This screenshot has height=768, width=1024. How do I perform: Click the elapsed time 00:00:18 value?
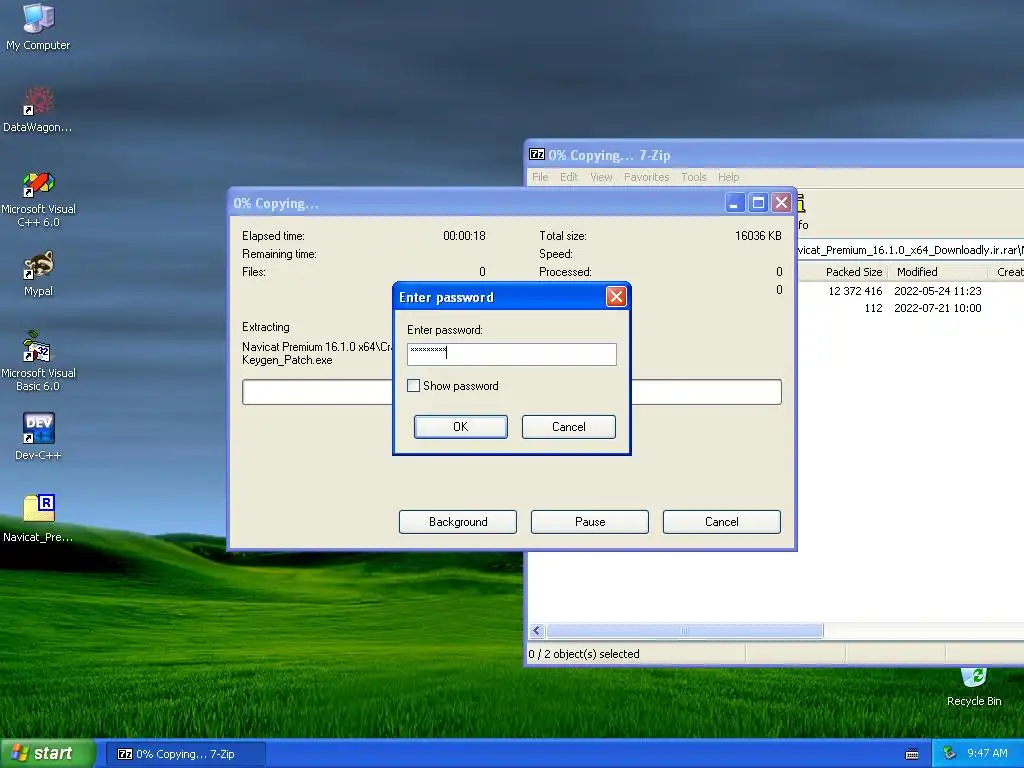click(x=464, y=236)
